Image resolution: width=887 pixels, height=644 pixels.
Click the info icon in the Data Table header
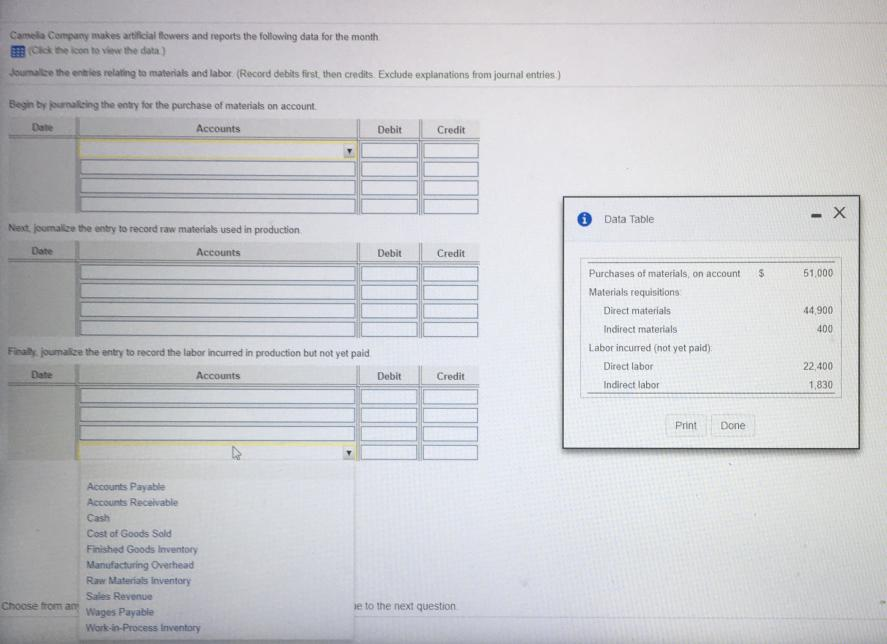(583, 219)
